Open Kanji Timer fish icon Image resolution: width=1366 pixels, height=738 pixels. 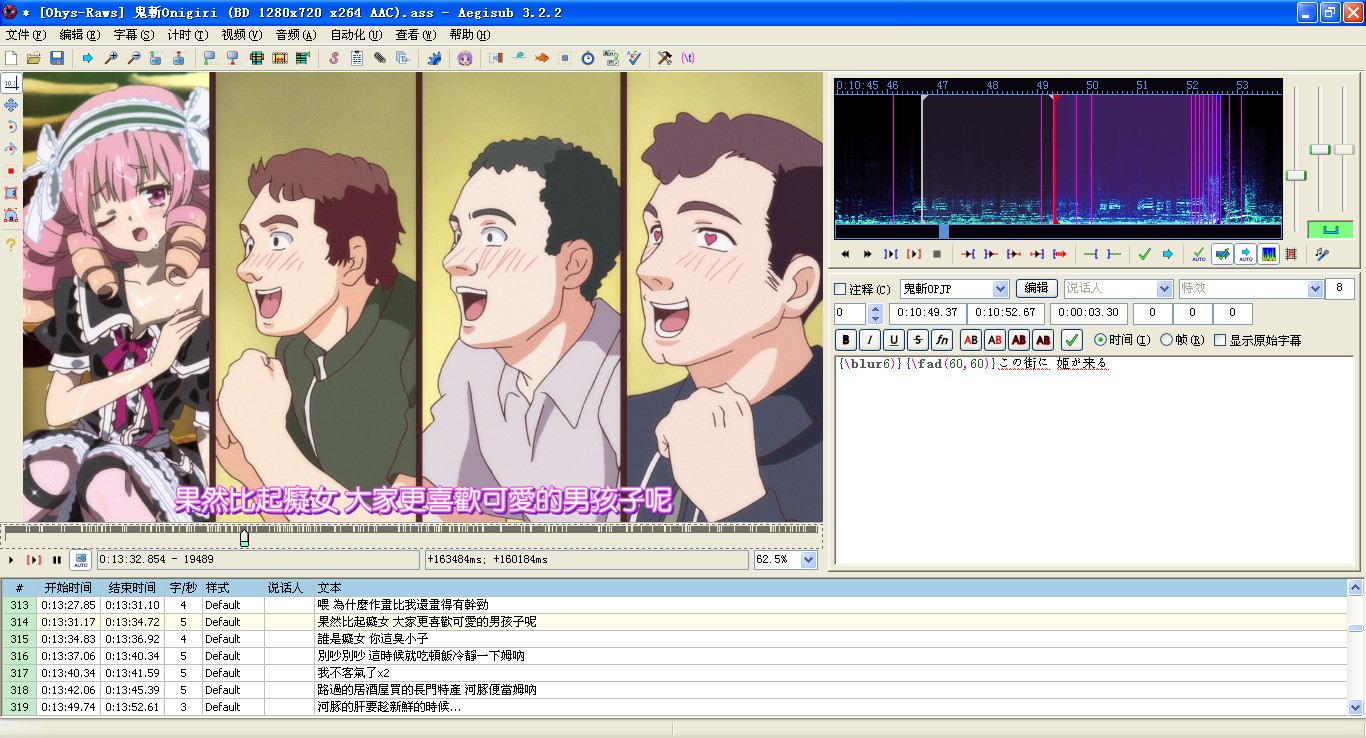542,58
